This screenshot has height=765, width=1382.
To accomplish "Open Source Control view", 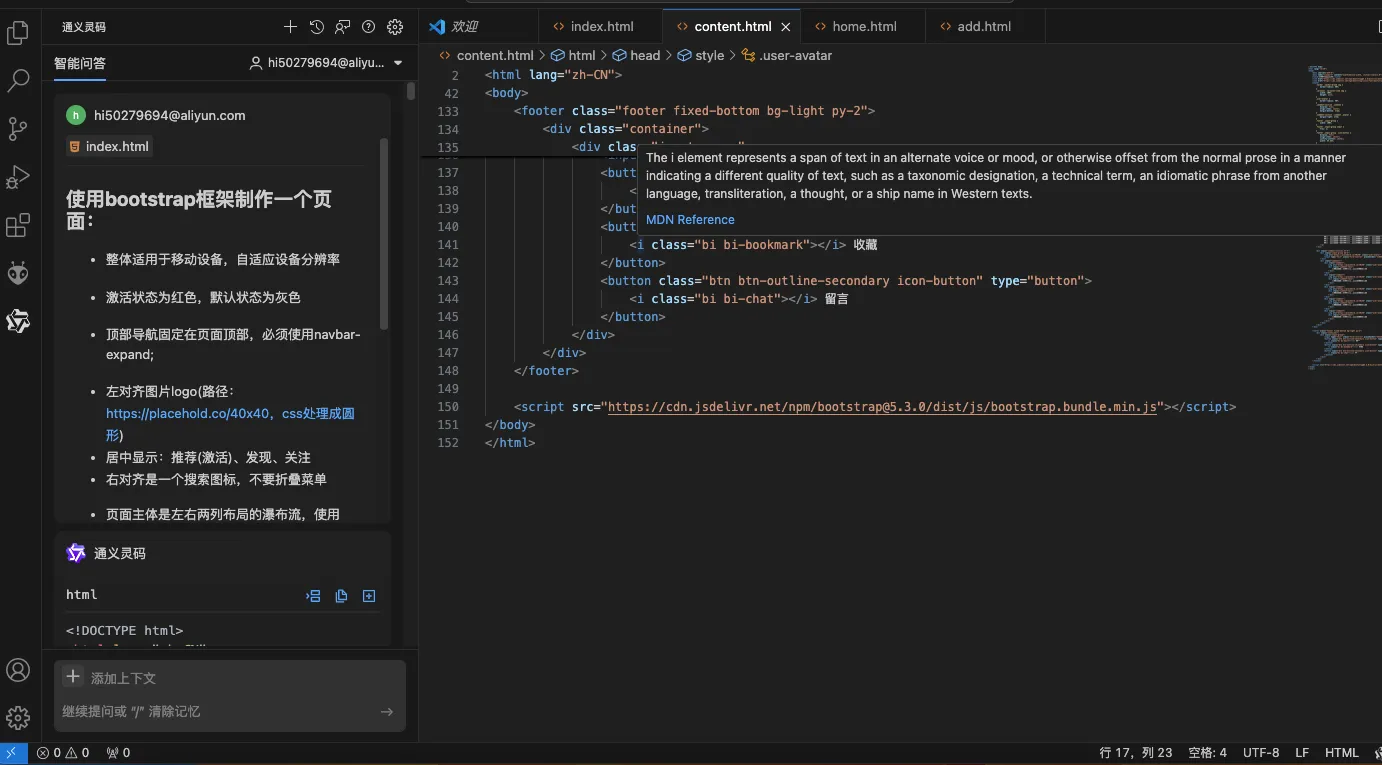I will [x=18, y=129].
